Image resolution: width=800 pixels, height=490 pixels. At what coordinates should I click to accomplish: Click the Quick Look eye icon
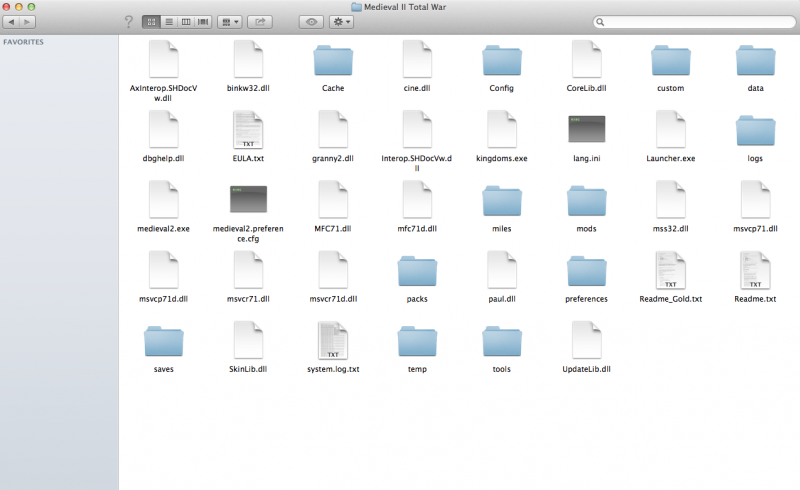(x=311, y=21)
